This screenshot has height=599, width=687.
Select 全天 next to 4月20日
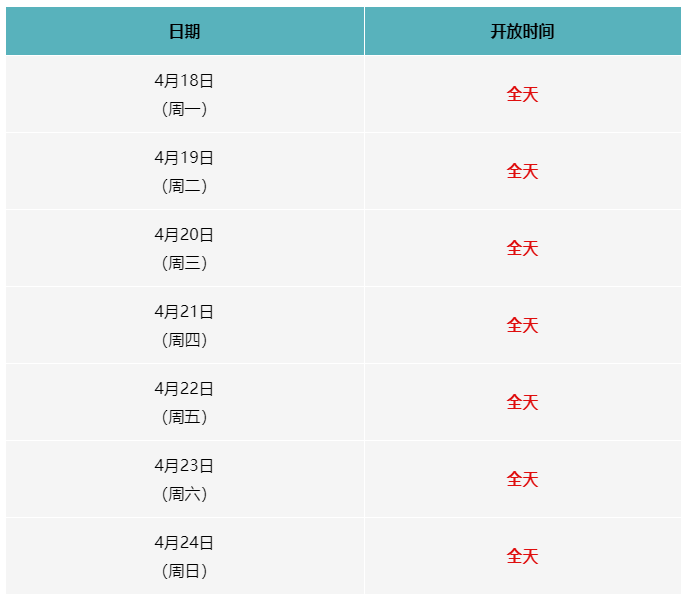click(x=522, y=248)
